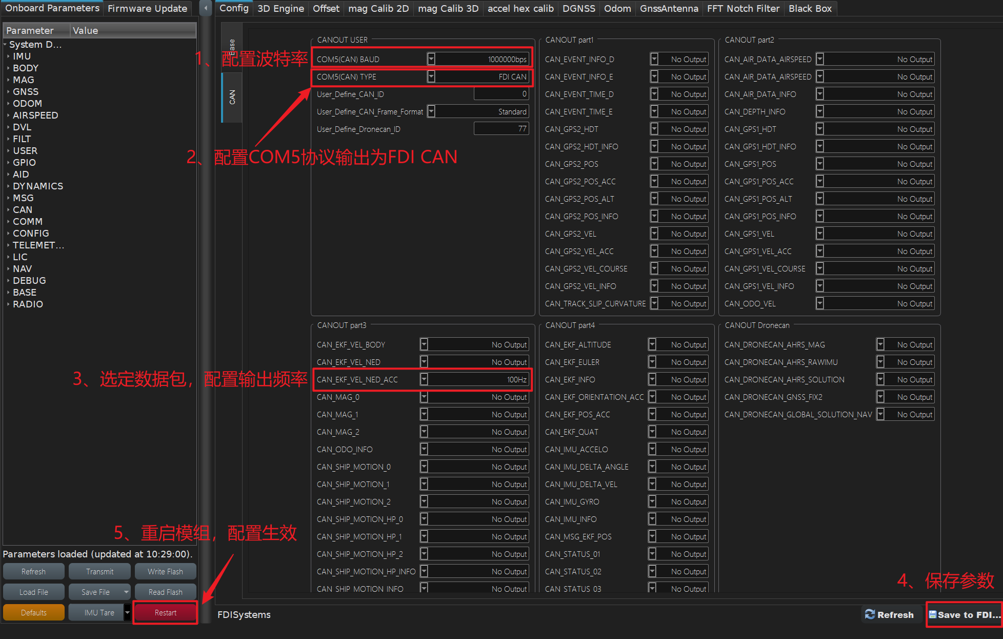Viewport: 1003px width, 639px height.
Task: Select the vertical CAN side tab
Action: point(232,97)
